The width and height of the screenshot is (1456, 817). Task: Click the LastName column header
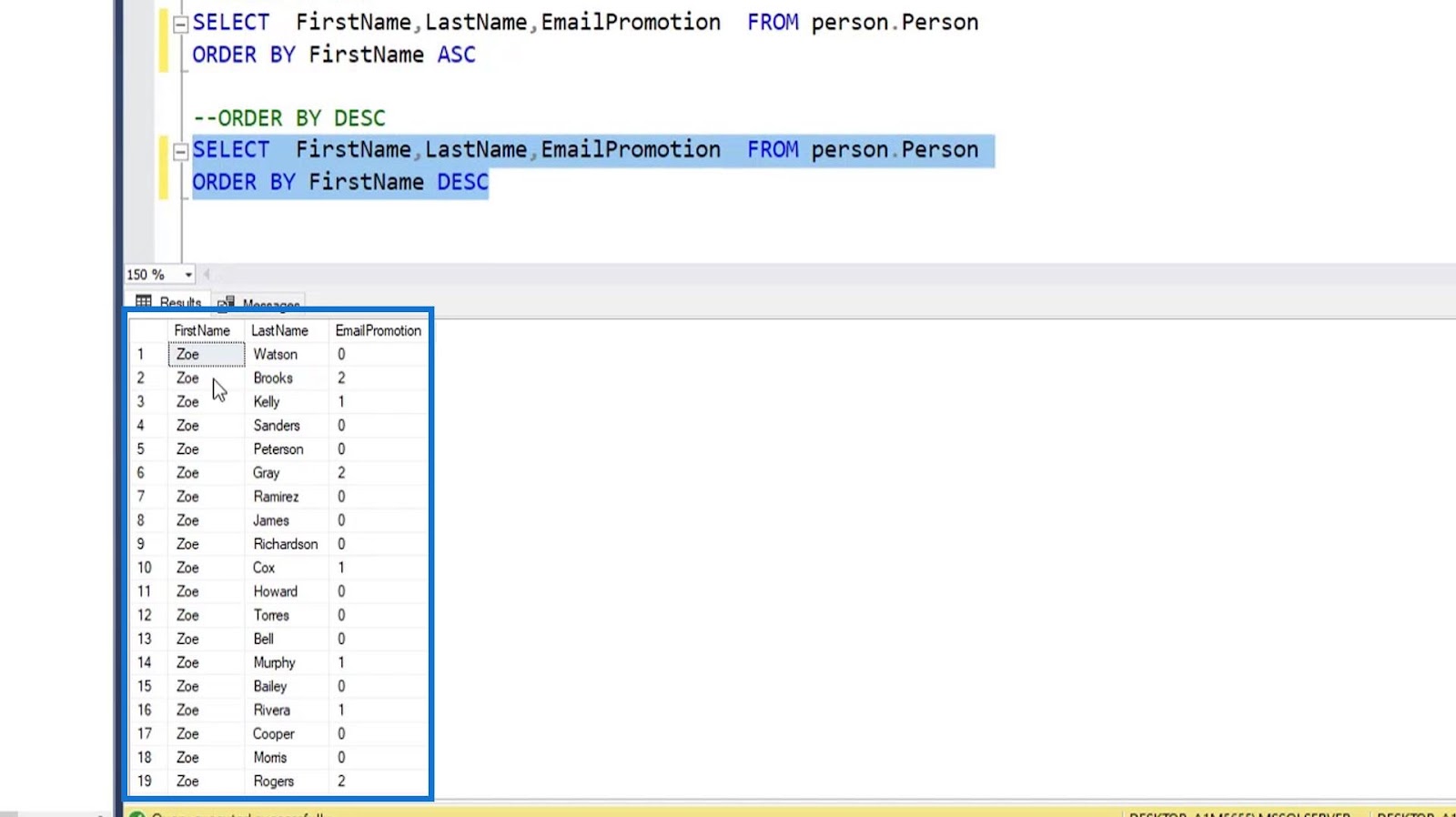point(287,330)
